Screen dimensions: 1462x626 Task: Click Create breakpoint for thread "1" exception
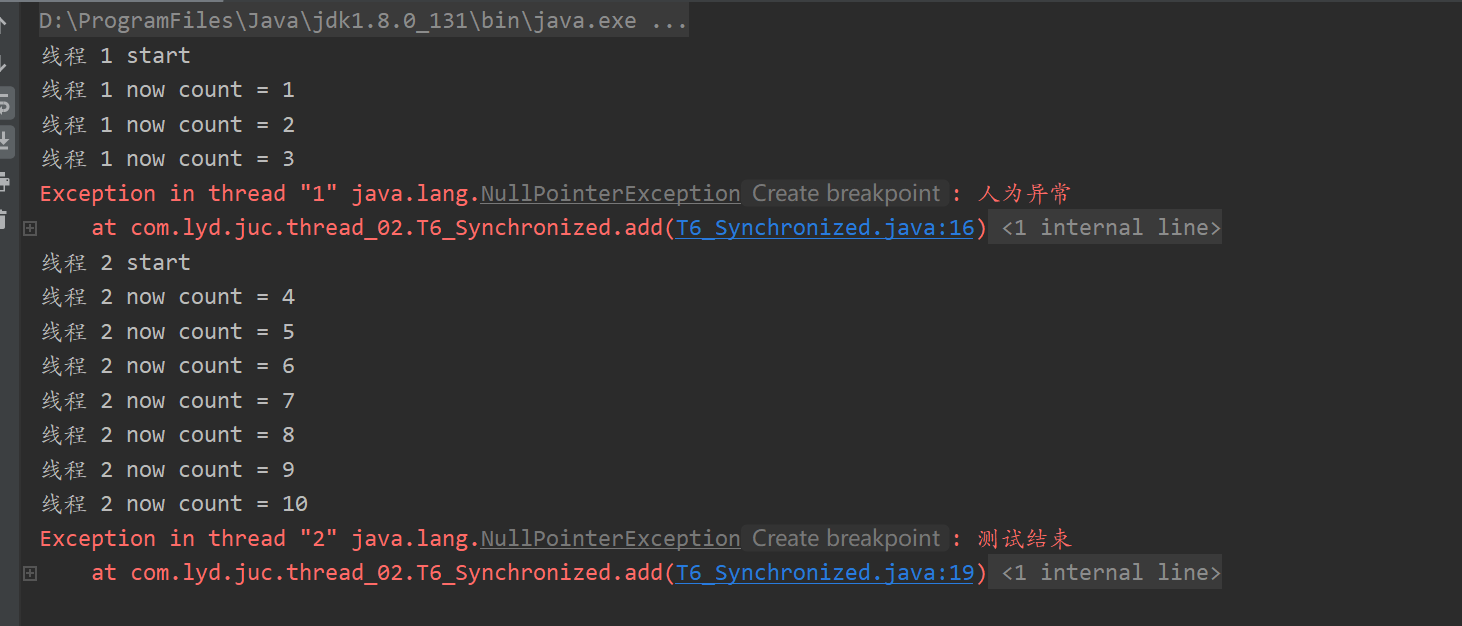846,194
